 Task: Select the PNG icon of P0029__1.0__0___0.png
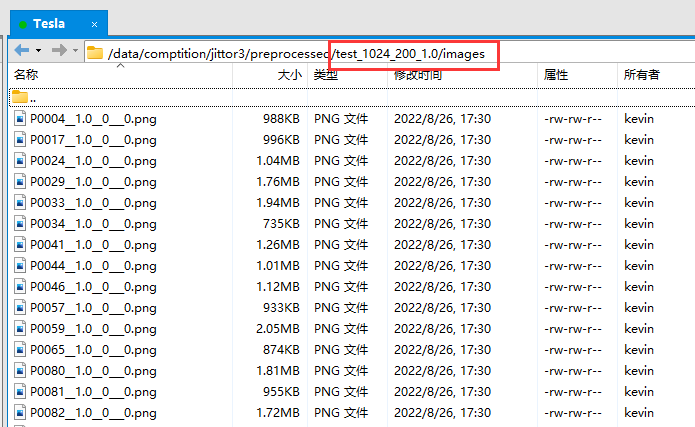(20, 182)
